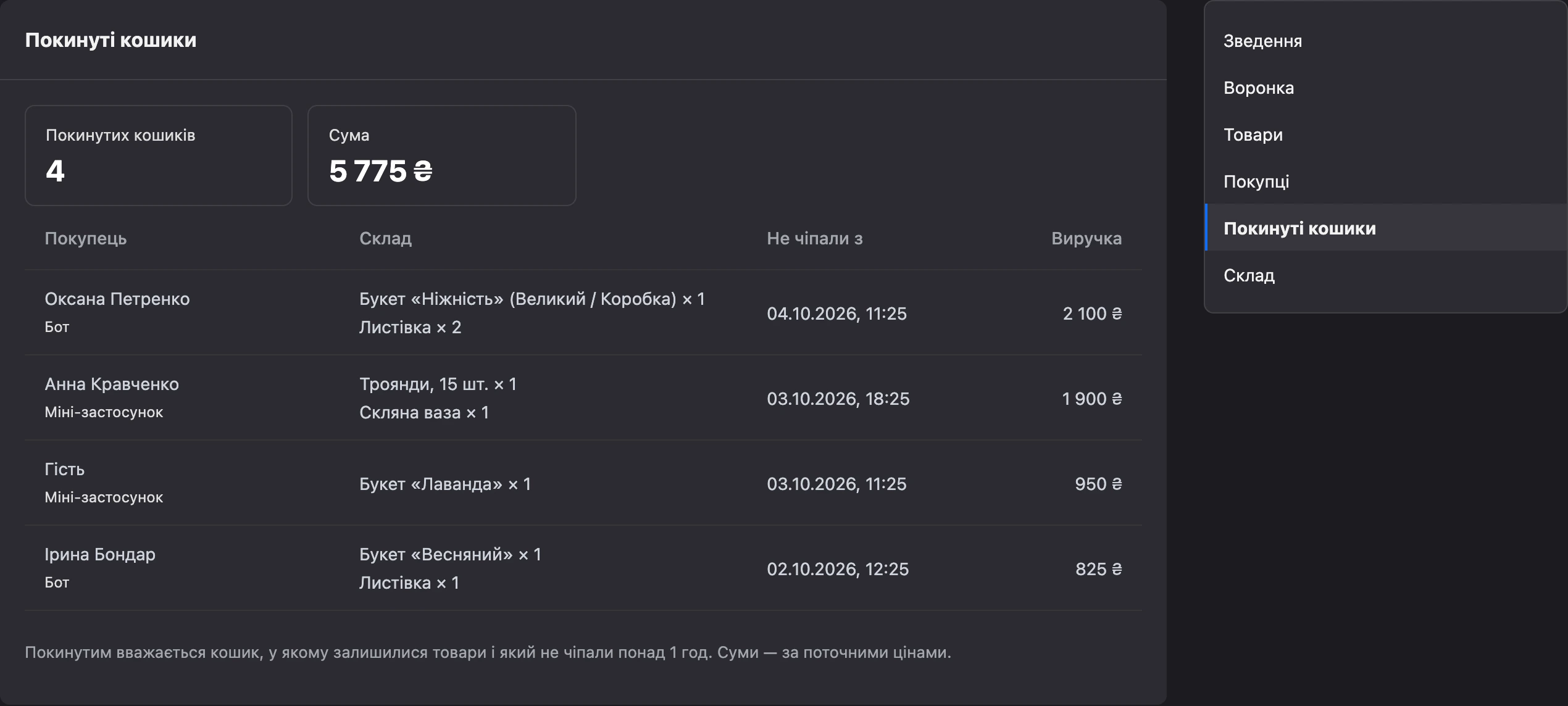
Task: Click the 2 100 ₴ revenue value
Action: [1092, 314]
